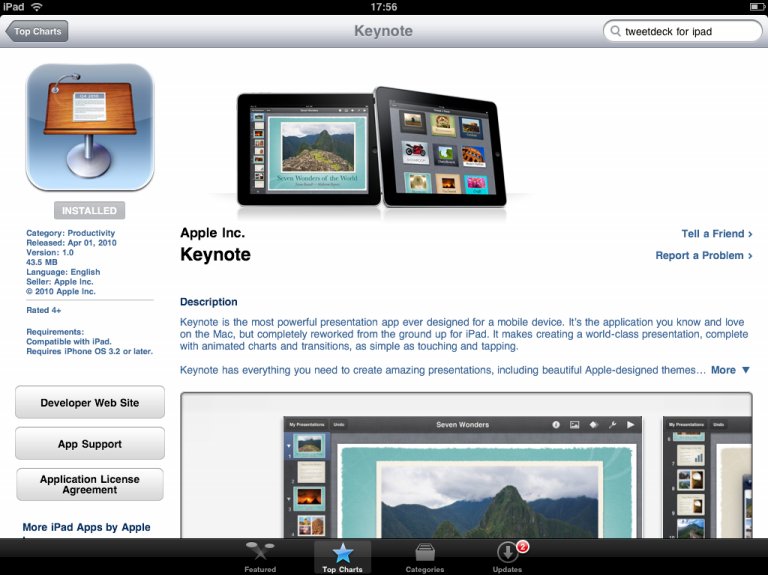768x575 pixels.
Task: View Application License Agreement
Action: tap(90, 485)
